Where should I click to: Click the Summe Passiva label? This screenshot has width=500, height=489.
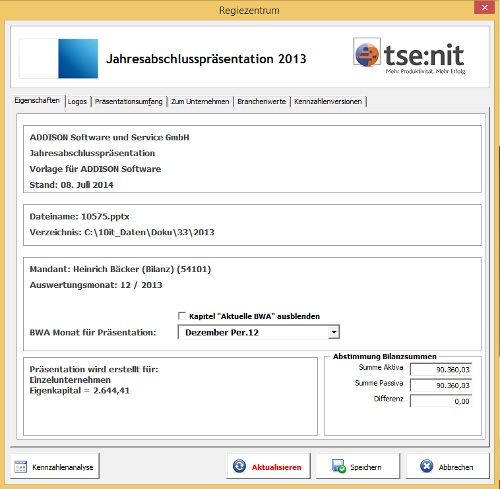click(379, 383)
